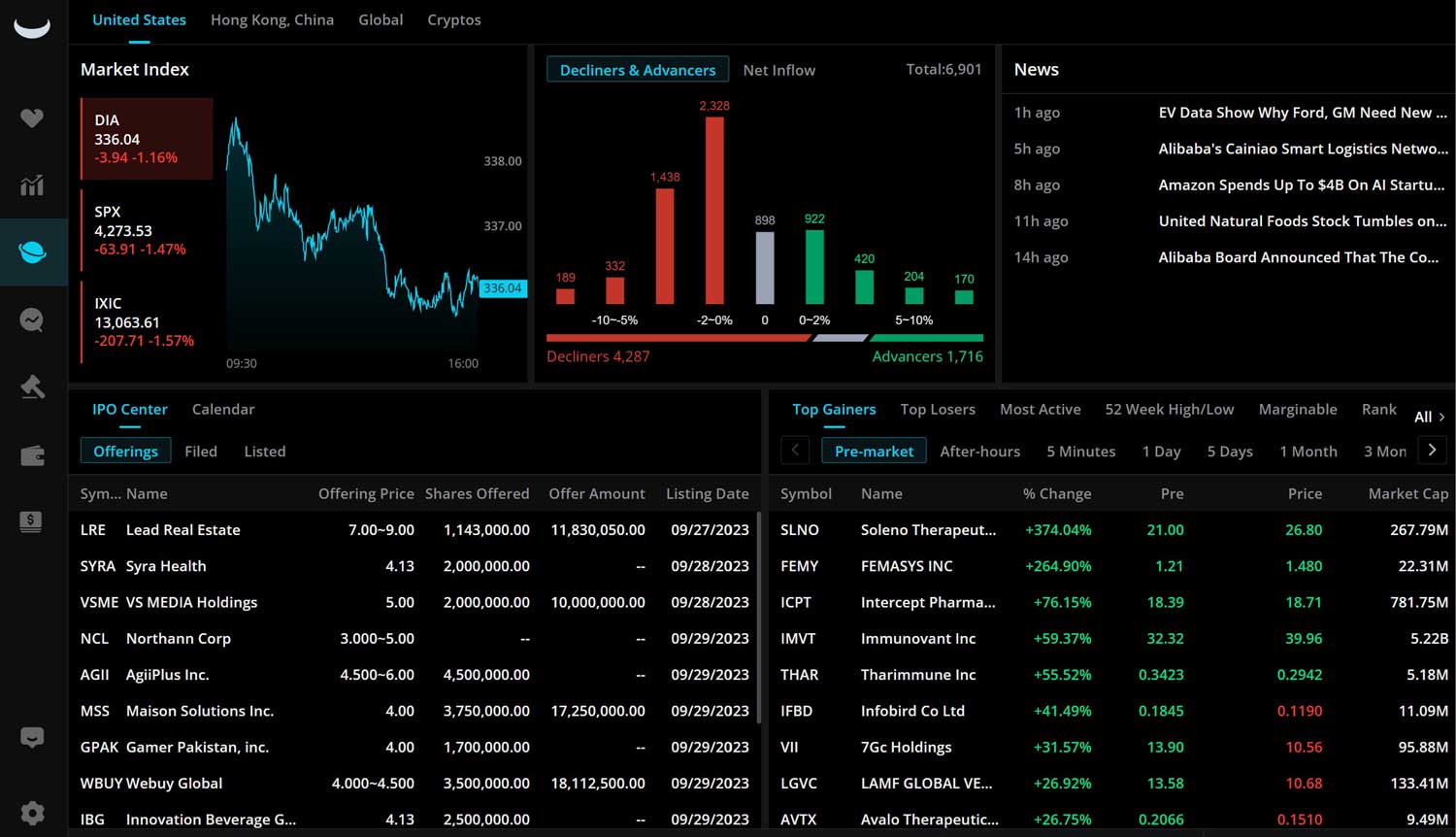The width and height of the screenshot is (1456, 837).
Task: Open the Settings gear icon
Action: 32,813
